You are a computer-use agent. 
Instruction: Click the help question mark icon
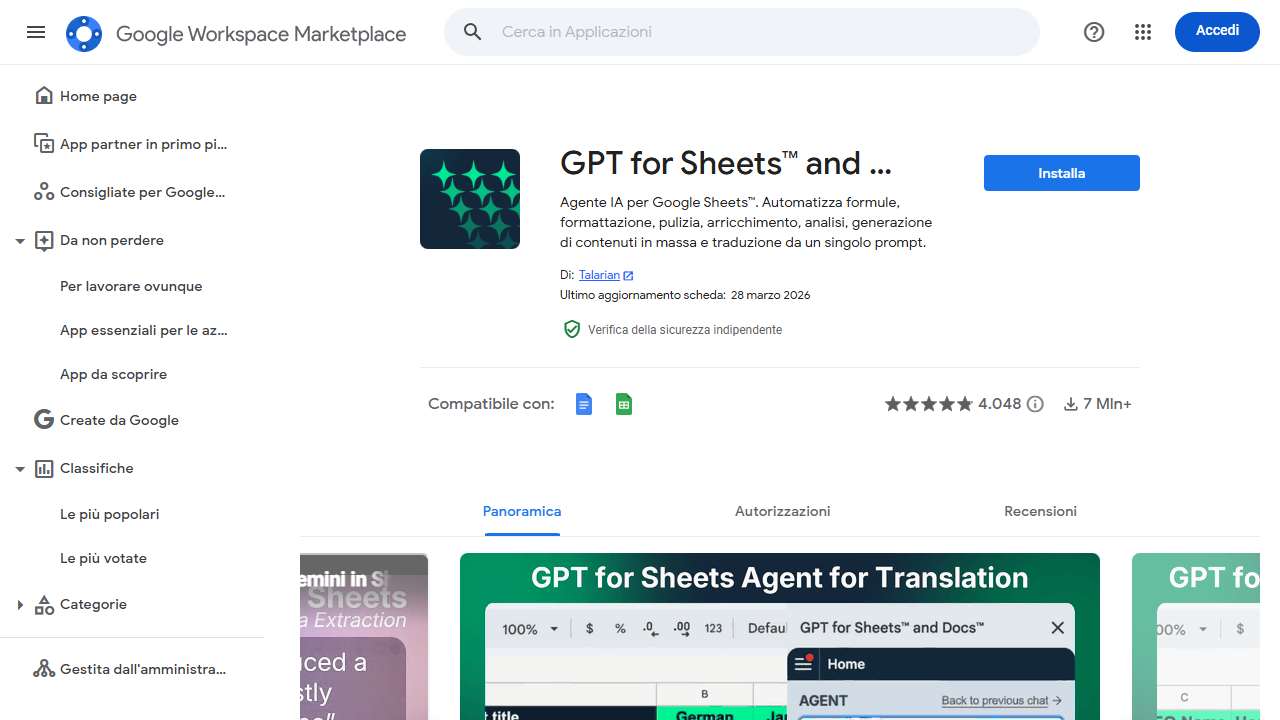click(x=1094, y=32)
